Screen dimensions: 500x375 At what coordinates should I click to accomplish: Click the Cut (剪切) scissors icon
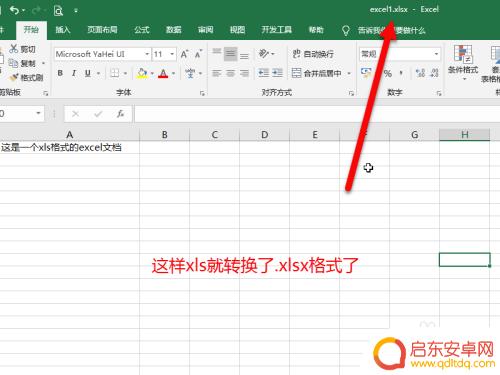(x=14, y=49)
